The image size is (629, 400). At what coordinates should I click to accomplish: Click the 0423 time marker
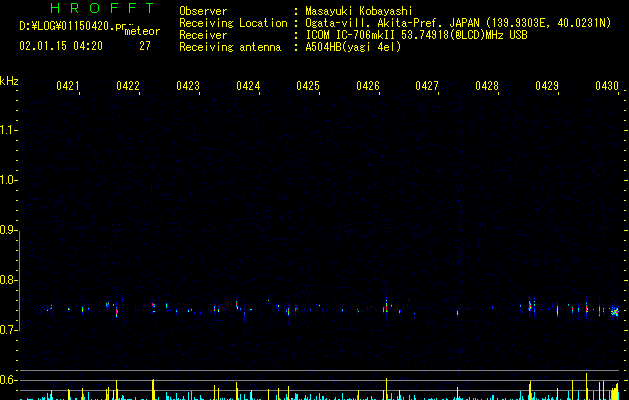point(188,86)
